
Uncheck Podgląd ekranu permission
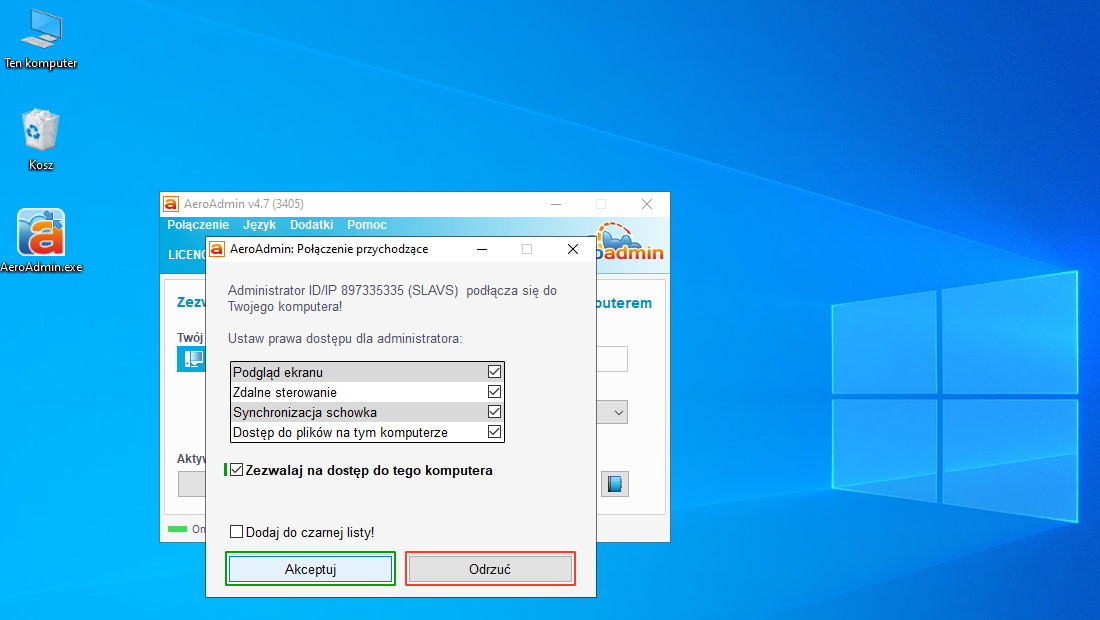(x=494, y=372)
